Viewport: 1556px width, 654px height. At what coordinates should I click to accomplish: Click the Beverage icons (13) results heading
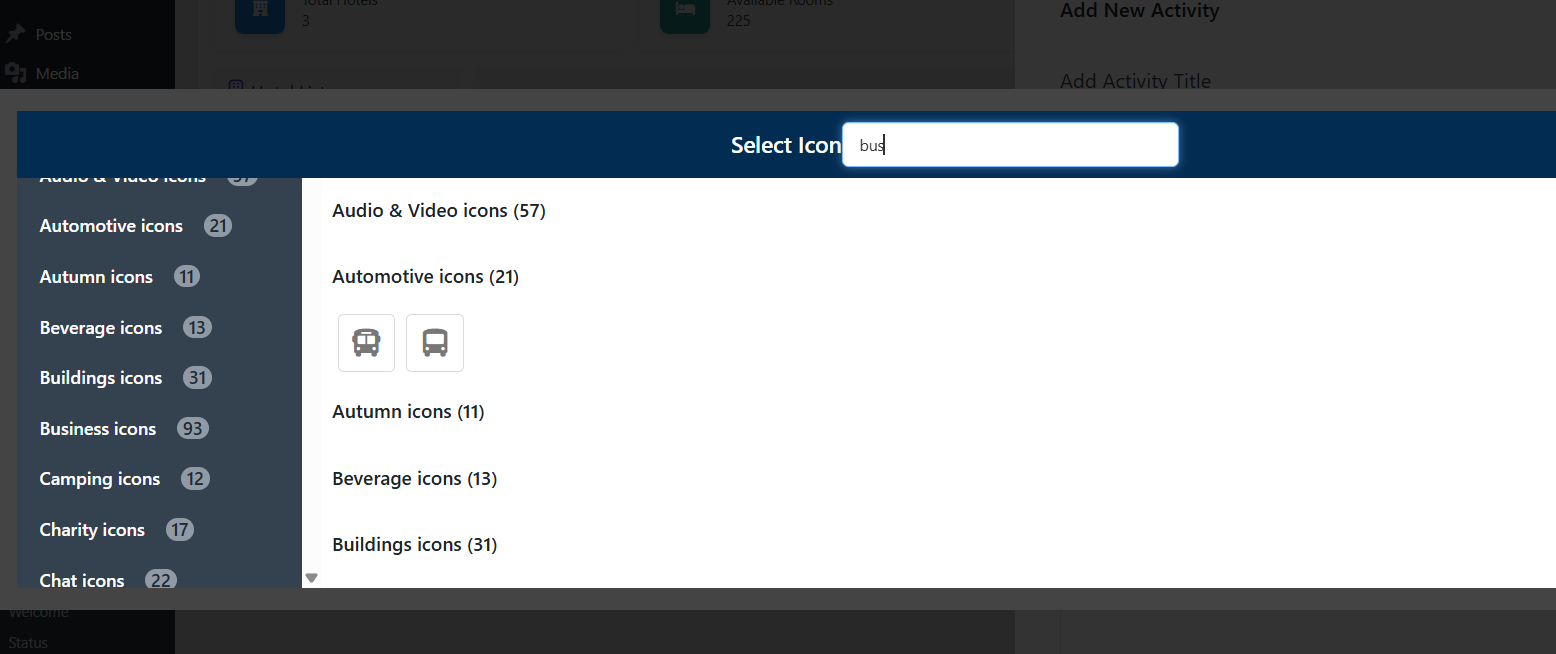pyautogui.click(x=415, y=479)
